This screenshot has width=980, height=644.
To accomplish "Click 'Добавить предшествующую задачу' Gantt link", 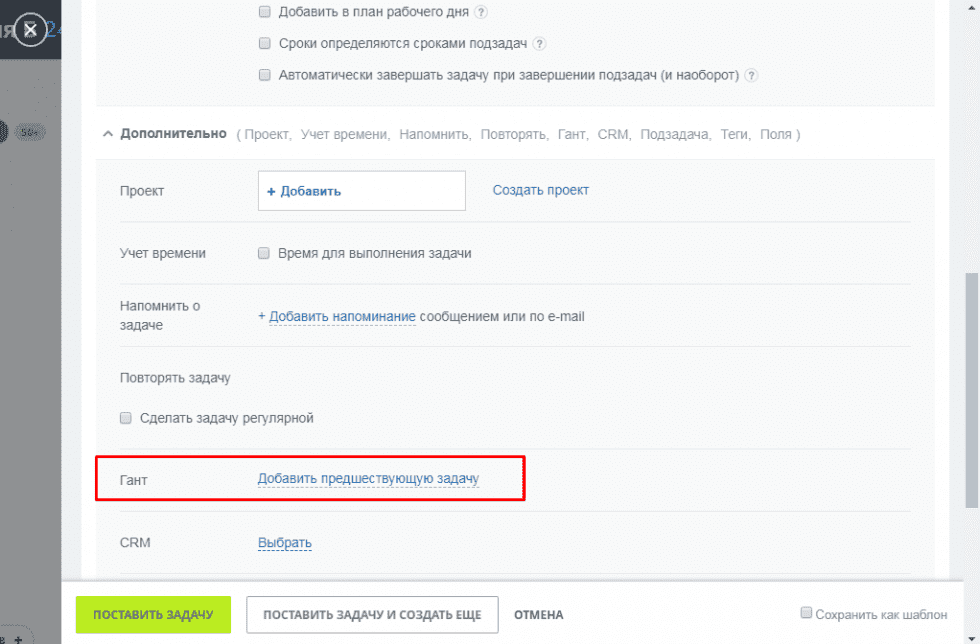I will 368,479.
